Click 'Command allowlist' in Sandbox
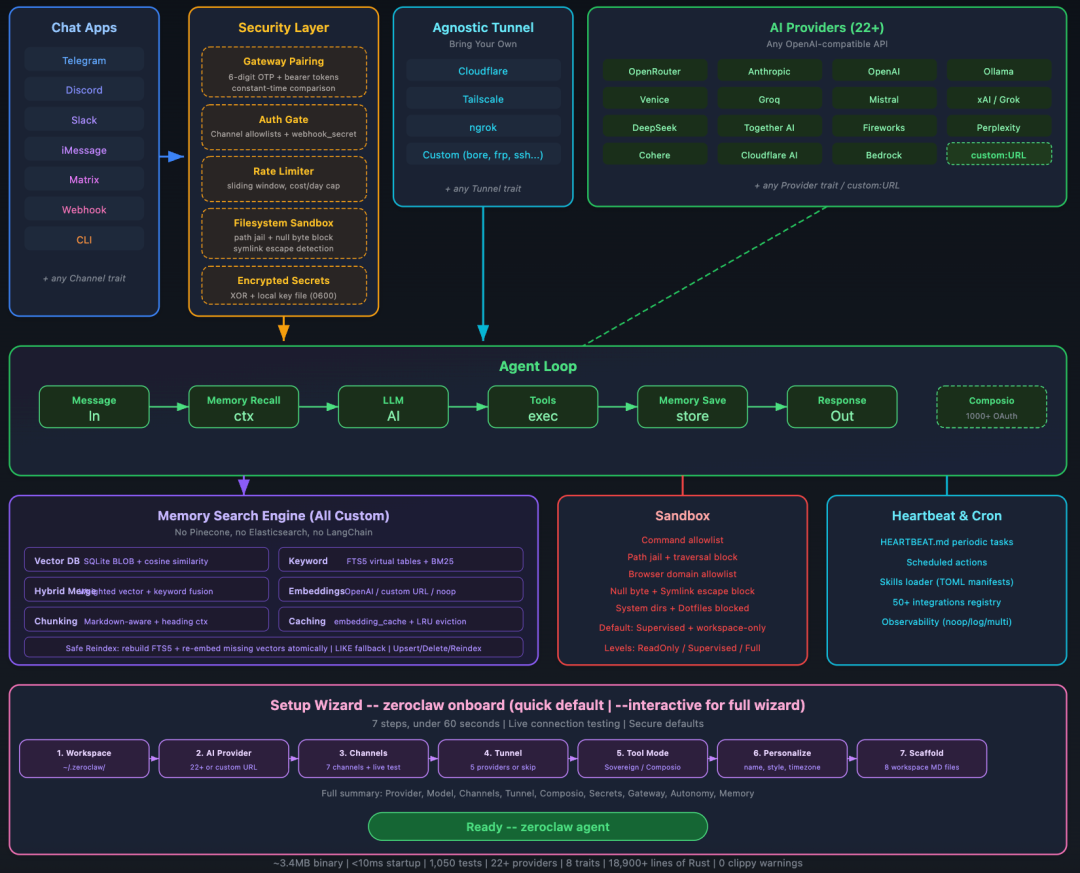This screenshot has height=873, width=1080. 682,540
